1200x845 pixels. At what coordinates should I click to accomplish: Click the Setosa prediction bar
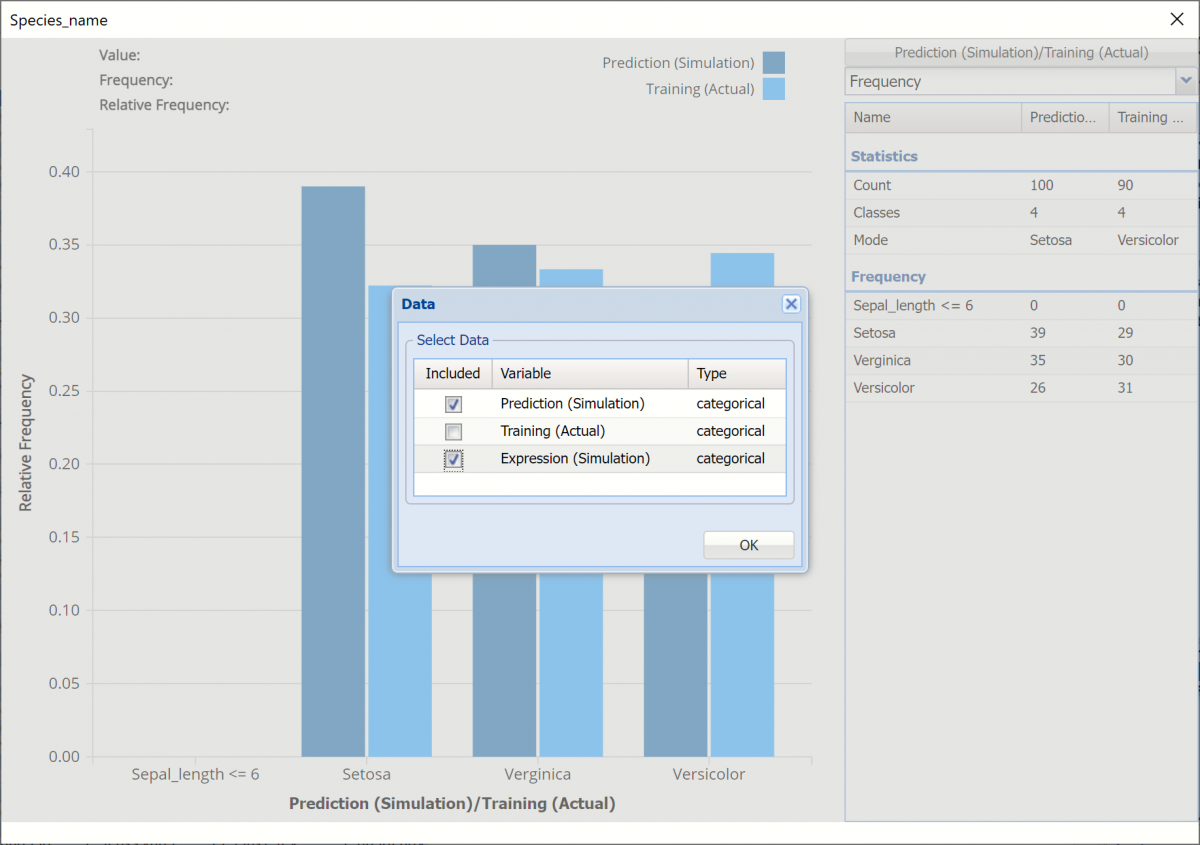coord(333,470)
